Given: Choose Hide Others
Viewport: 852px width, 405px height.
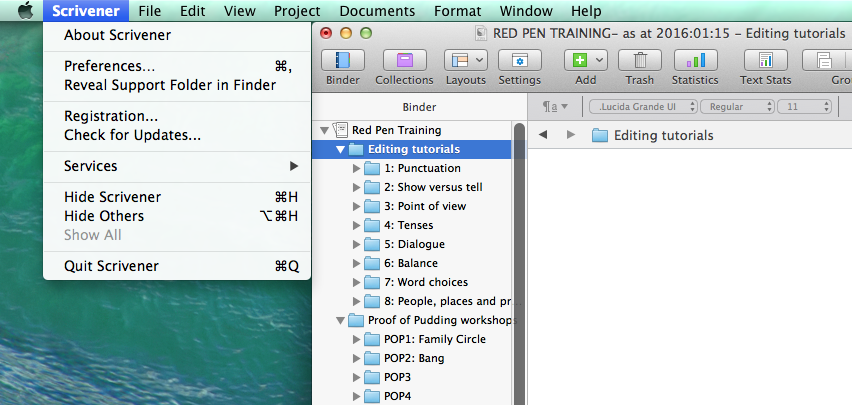Looking at the screenshot, I should tap(177, 216).
